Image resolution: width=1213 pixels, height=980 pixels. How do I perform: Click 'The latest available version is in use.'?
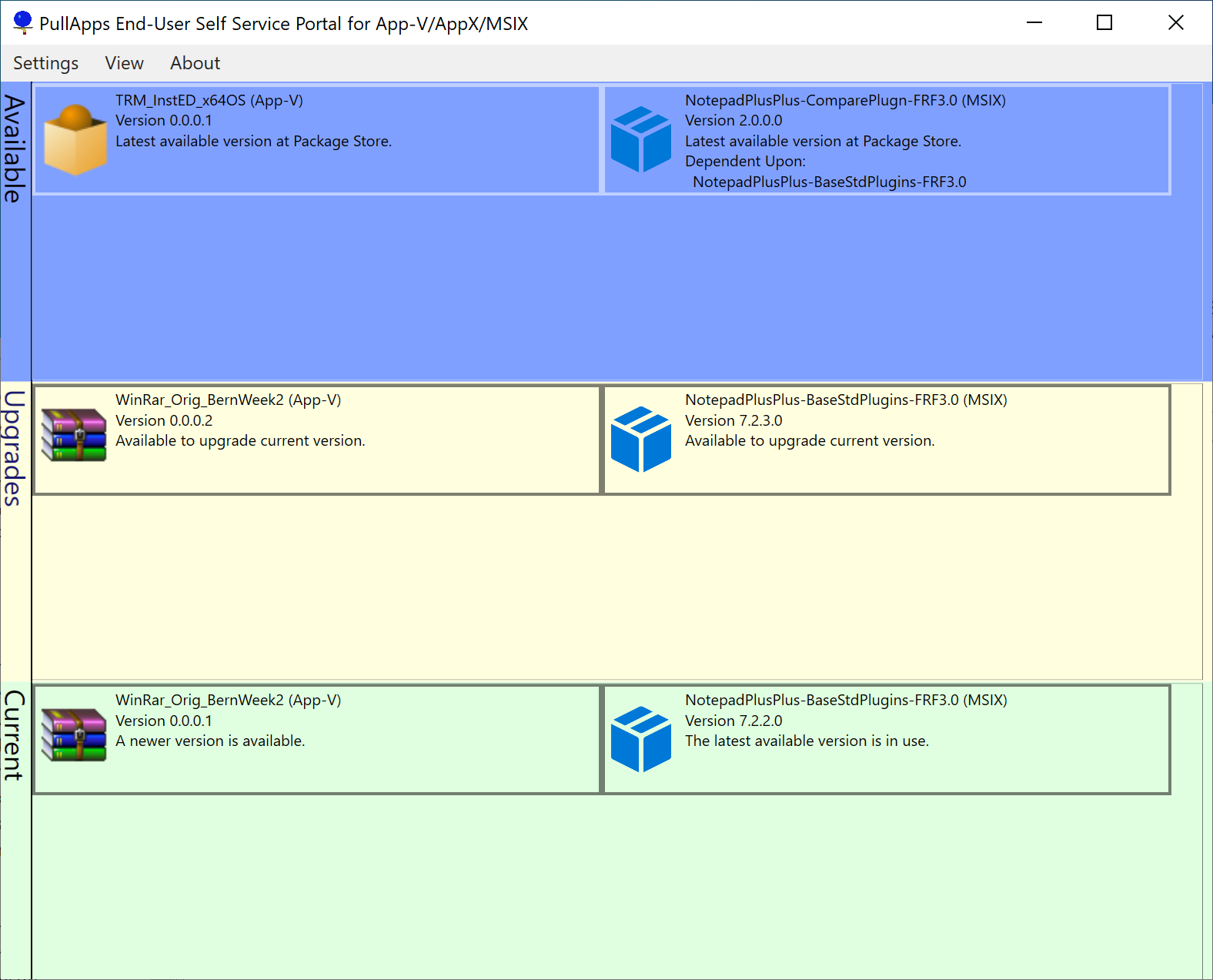(807, 741)
